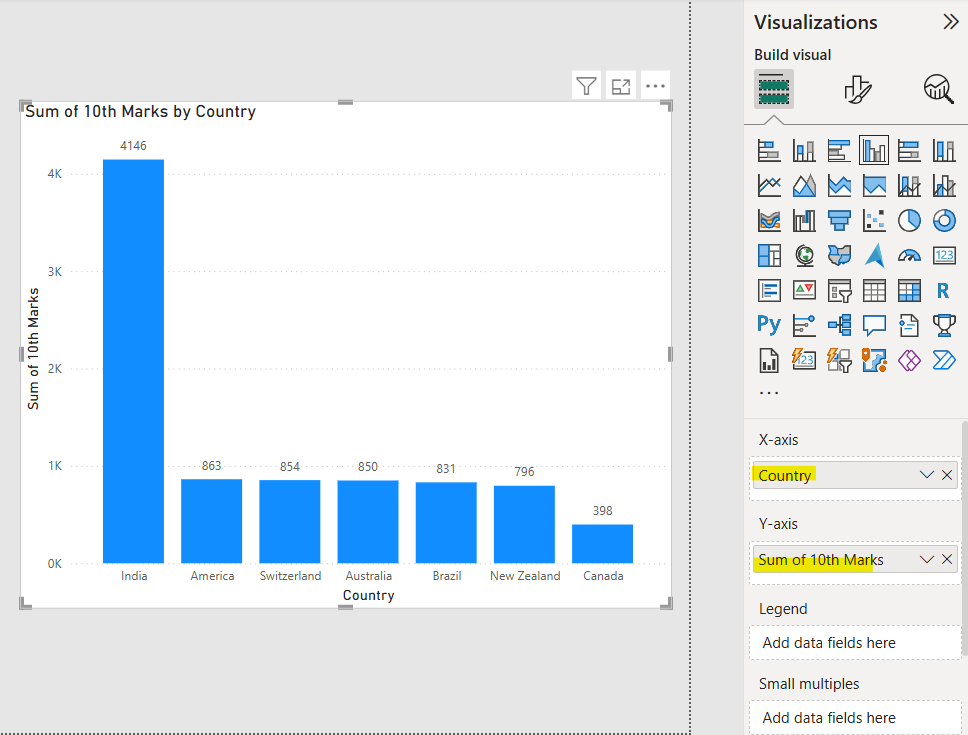Select the R script visual

point(943,290)
